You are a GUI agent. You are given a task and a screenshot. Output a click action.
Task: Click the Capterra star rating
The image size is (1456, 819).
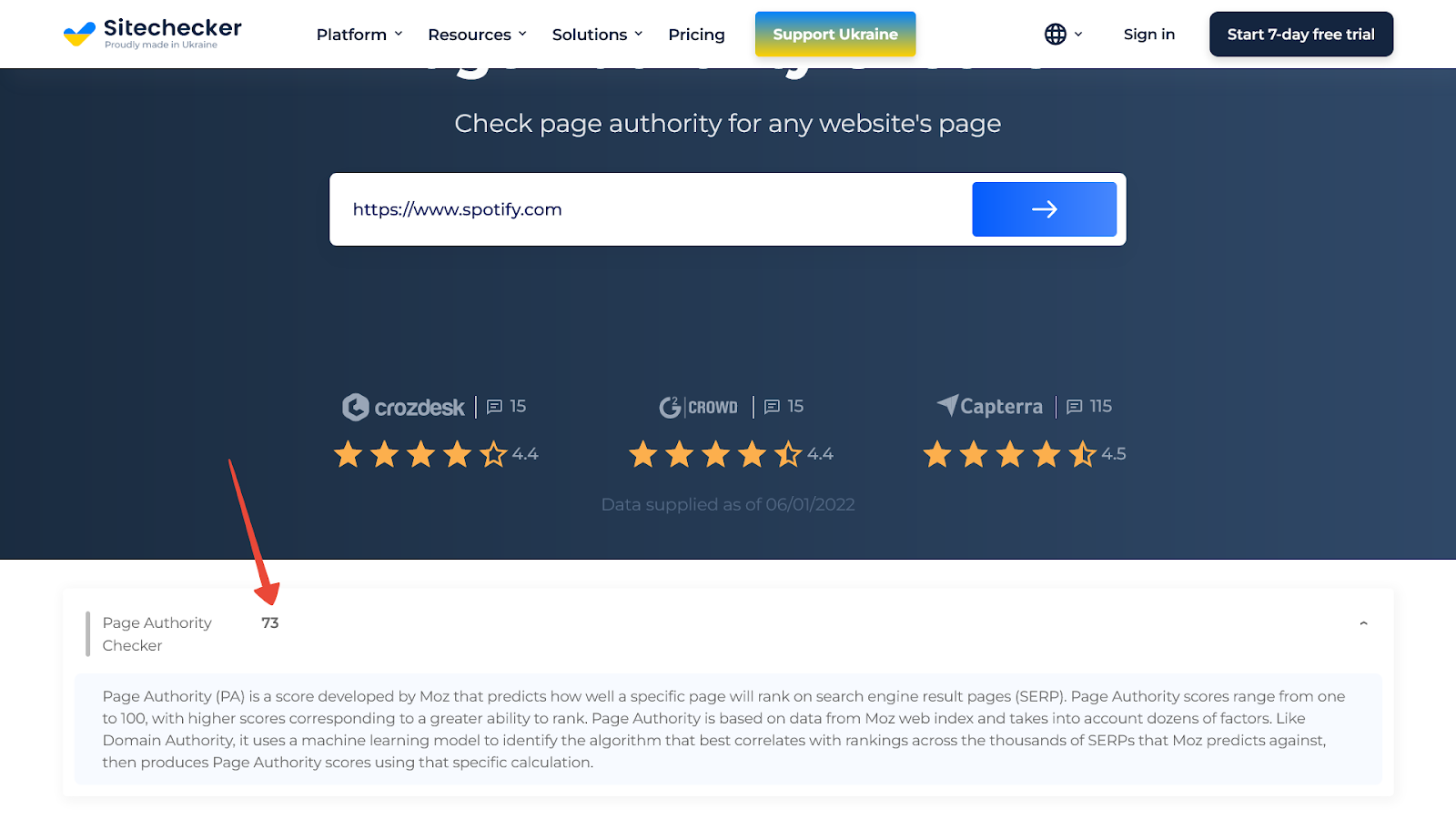point(1010,453)
